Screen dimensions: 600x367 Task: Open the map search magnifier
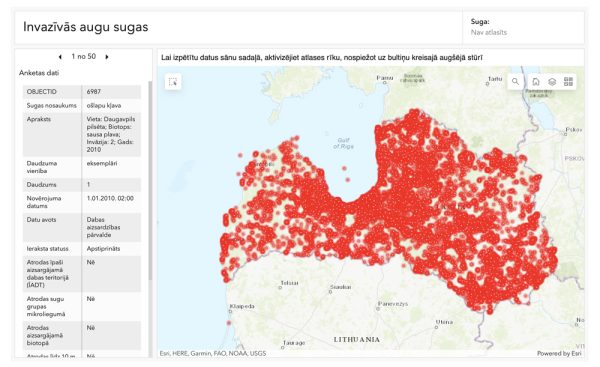click(x=515, y=82)
